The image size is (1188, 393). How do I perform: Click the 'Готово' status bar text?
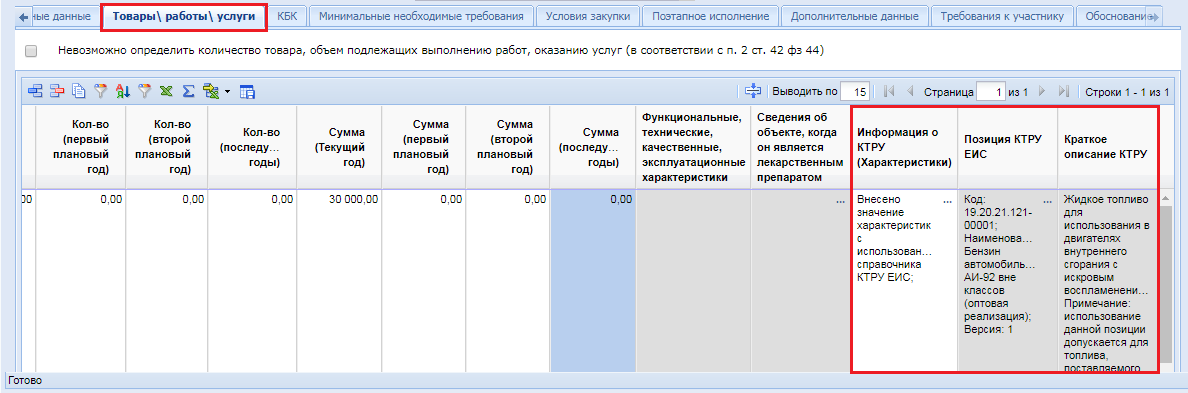pyautogui.click(x=25, y=380)
